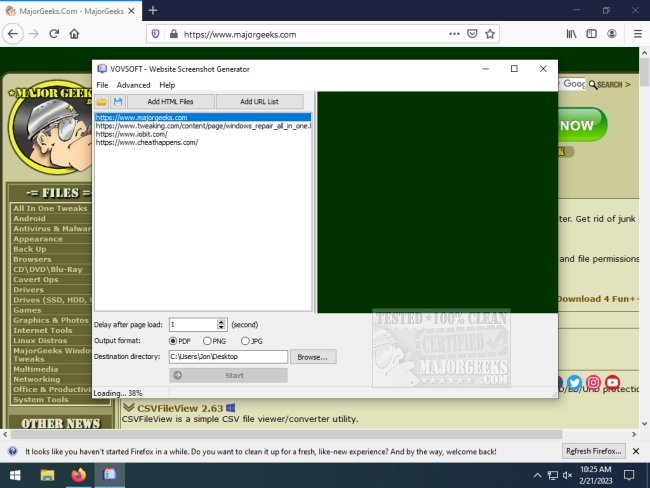Select PDF output format
Image resolution: width=650 pixels, height=488 pixels.
(179, 341)
